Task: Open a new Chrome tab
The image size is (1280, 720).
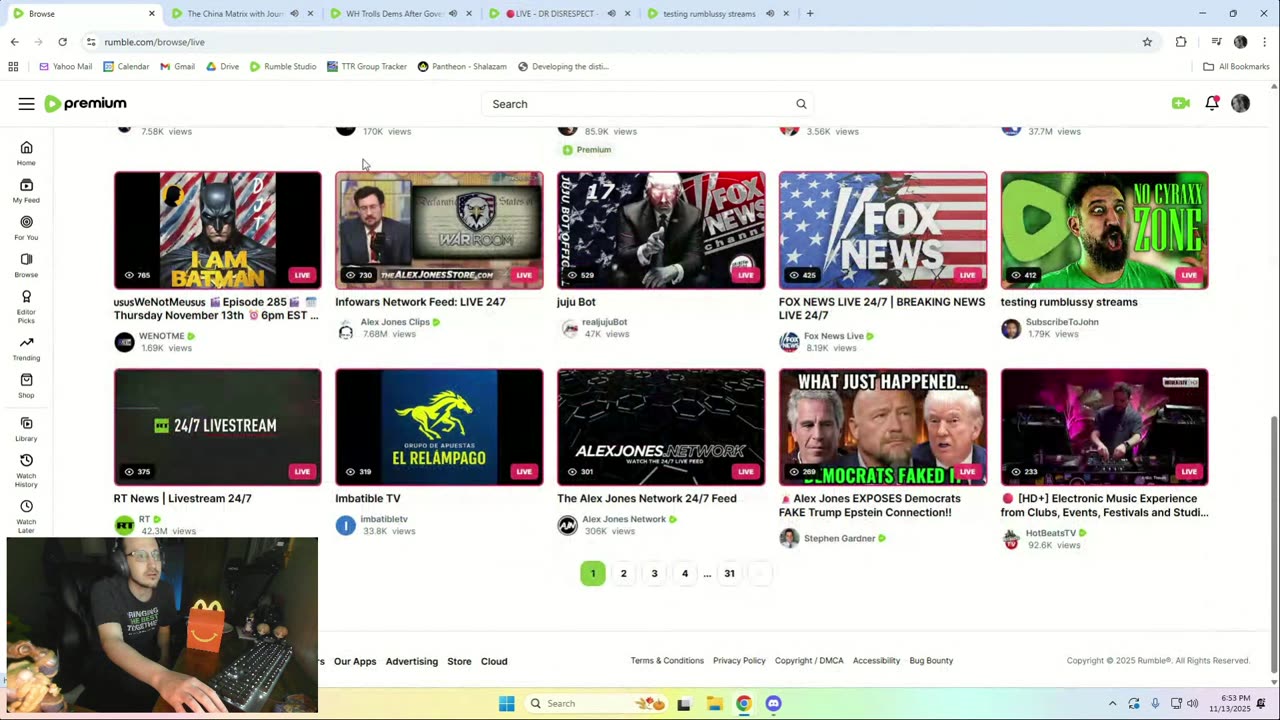Action: 810,14
